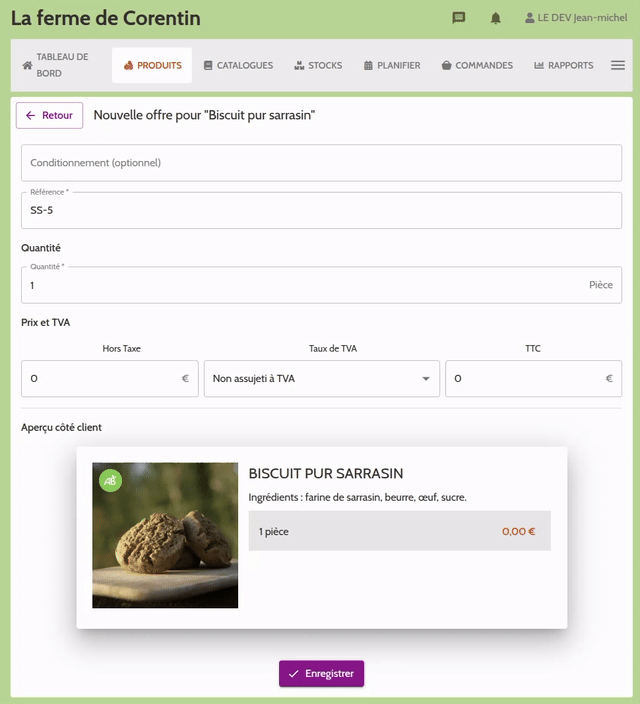
Task: Click the La ferme de Corentin title
Action: point(105,18)
